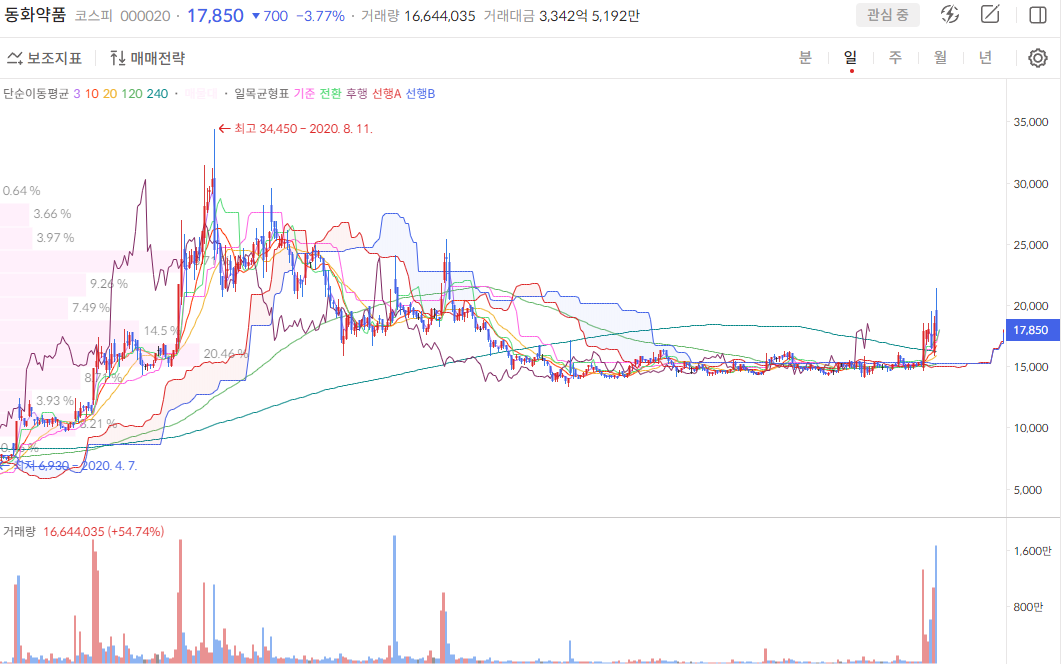Click the 3.97% volume profile label
The image size is (1061, 664).
click(x=55, y=238)
